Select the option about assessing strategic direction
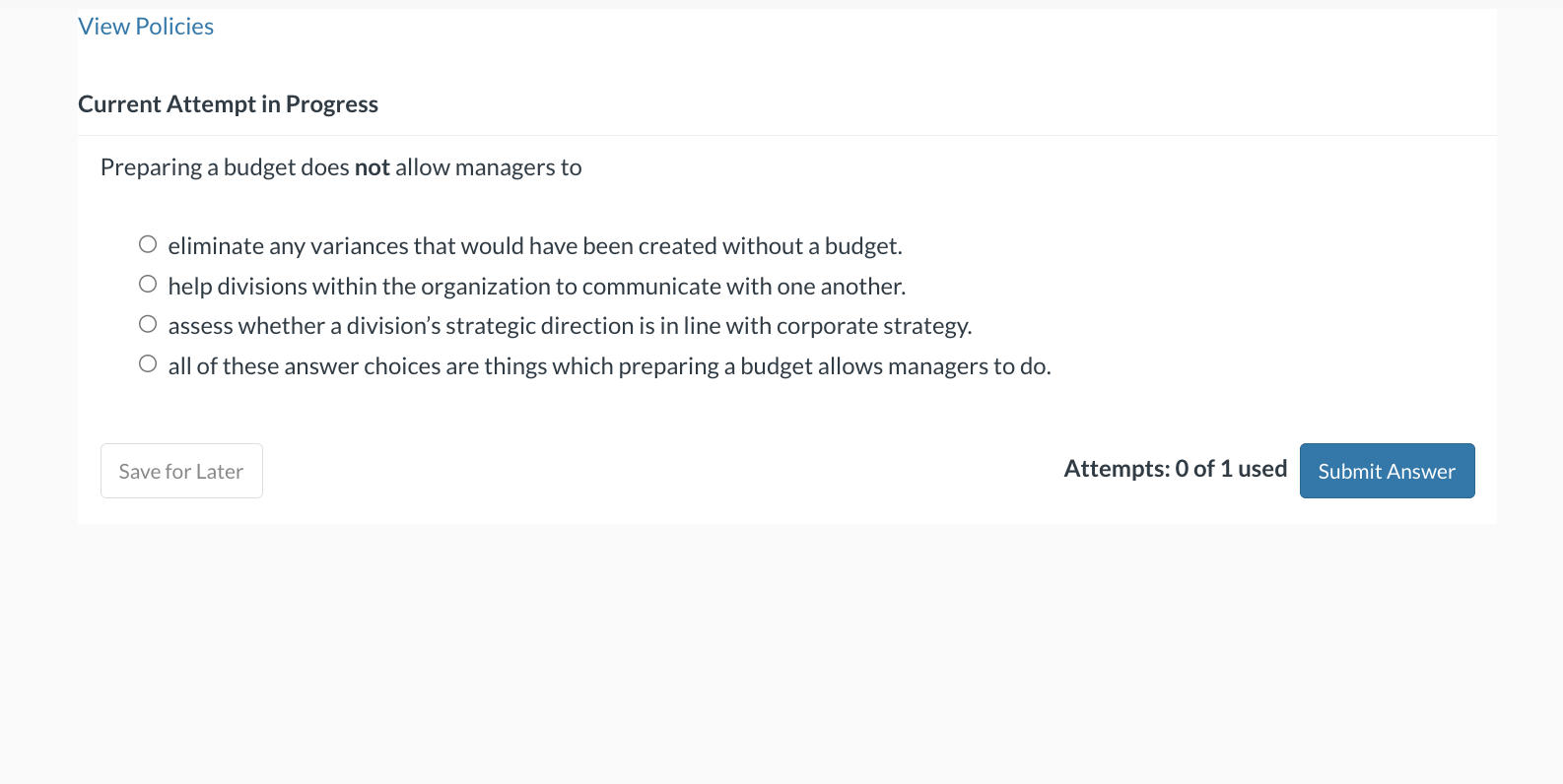The image size is (1563, 784). tap(147, 323)
